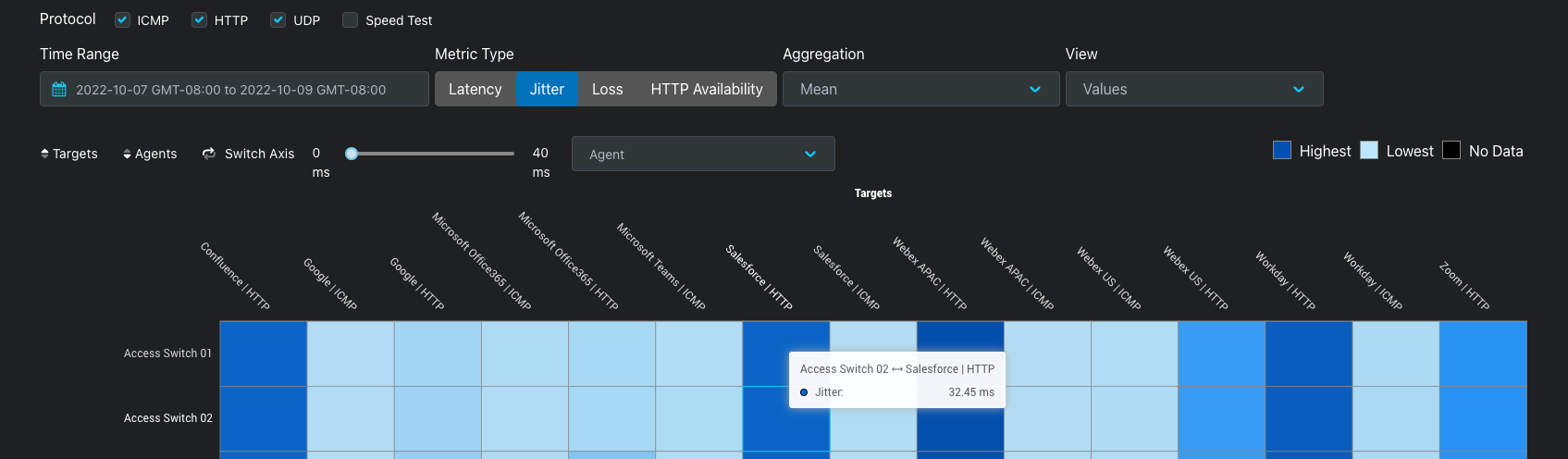Click the Salesforce | HTTP column header
Image resolution: width=1568 pixels, height=459 pixels.
pyautogui.click(x=759, y=277)
